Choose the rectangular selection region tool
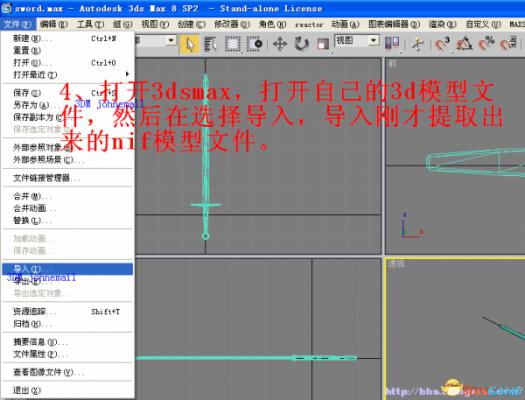Screen dimensions: 525x400 tap(232, 44)
